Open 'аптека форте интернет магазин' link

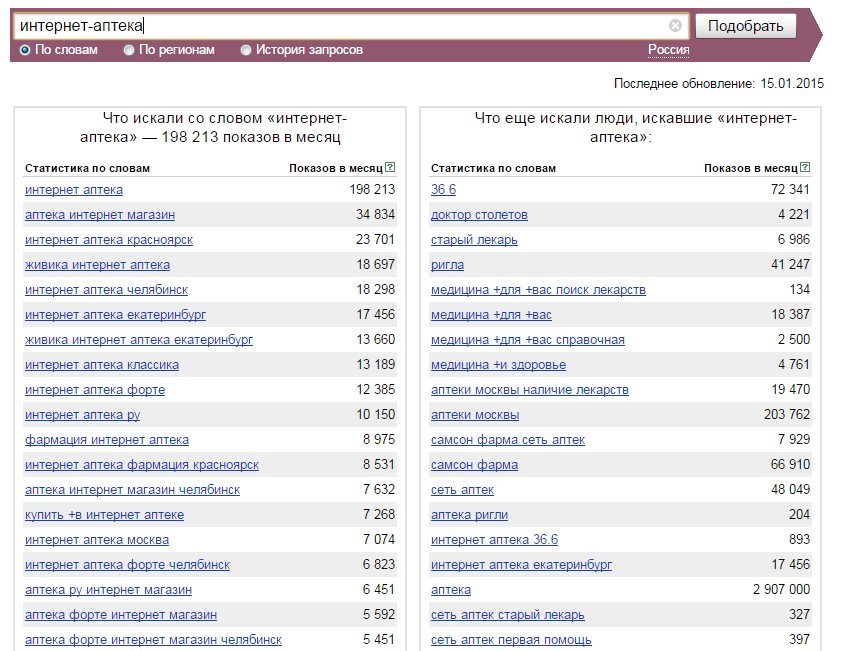click(121, 614)
